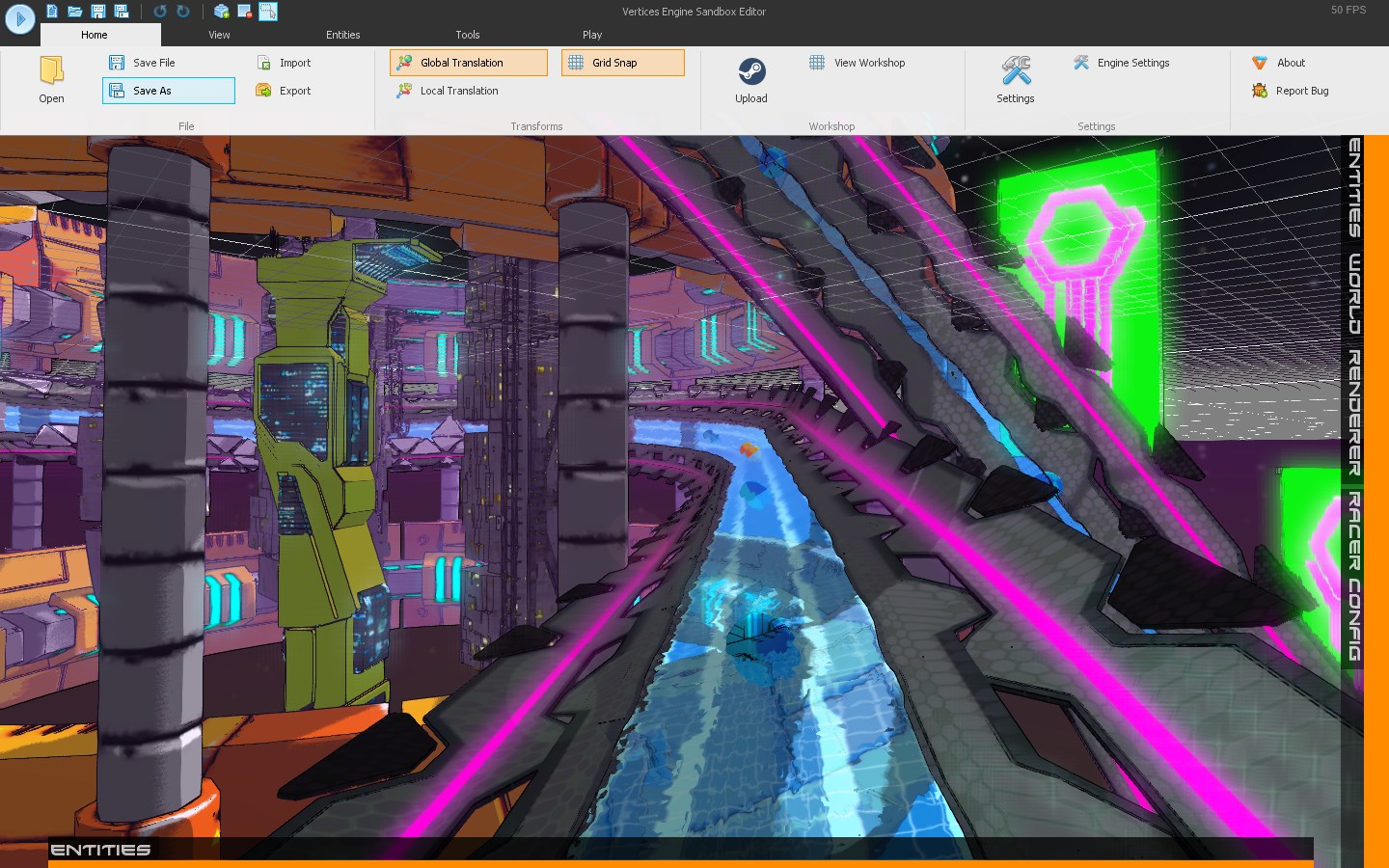The image size is (1389, 868).
Task: Expand the ENTITIES side panel tab
Action: (1355, 188)
